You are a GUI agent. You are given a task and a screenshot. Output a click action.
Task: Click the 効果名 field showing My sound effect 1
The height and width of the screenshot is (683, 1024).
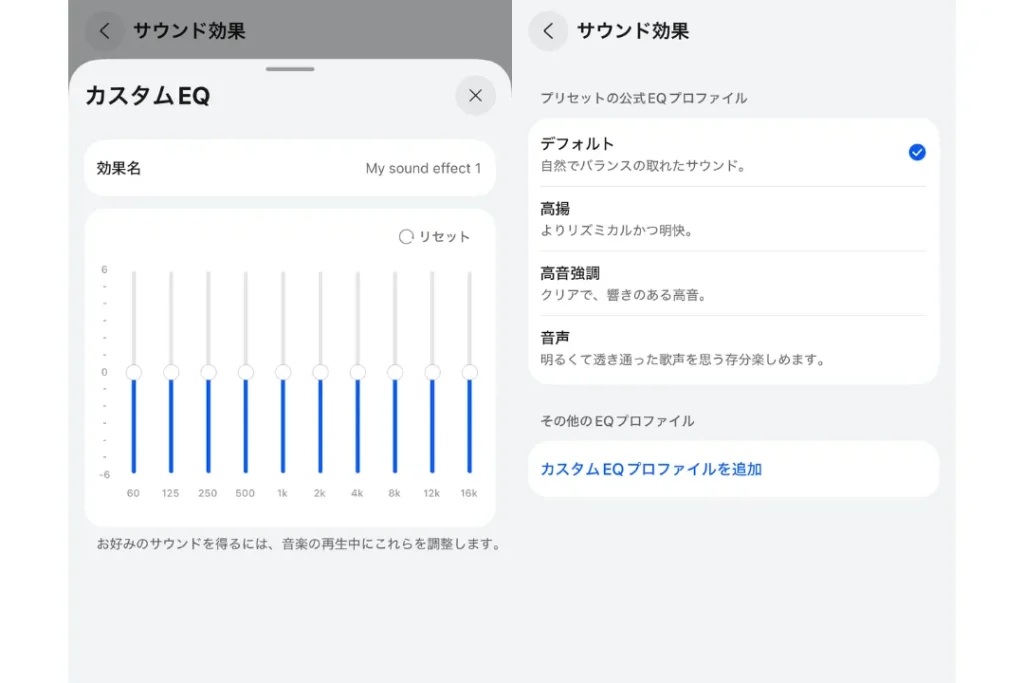coord(289,169)
